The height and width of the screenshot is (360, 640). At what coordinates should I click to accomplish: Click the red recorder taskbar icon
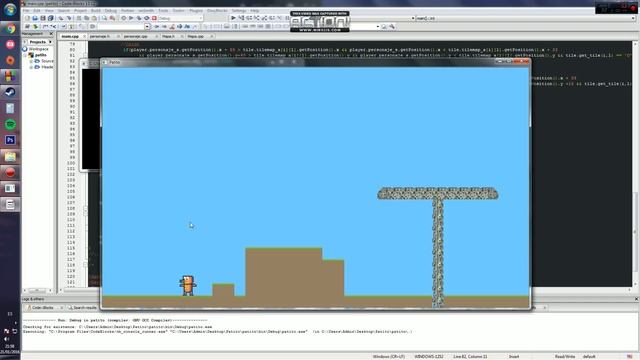click(x=10, y=172)
